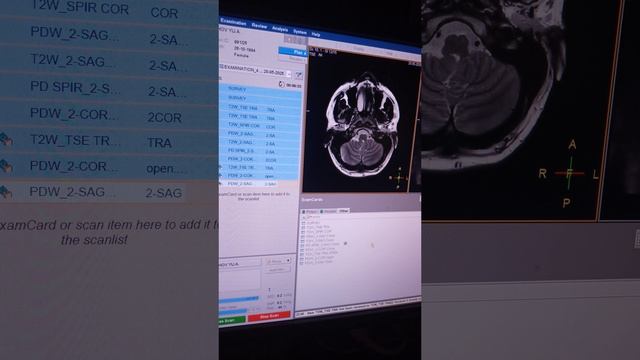The height and width of the screenshot is (360, 640).
Task: Click the upper blue scan progress bar
Action: [x=239, y=299]
